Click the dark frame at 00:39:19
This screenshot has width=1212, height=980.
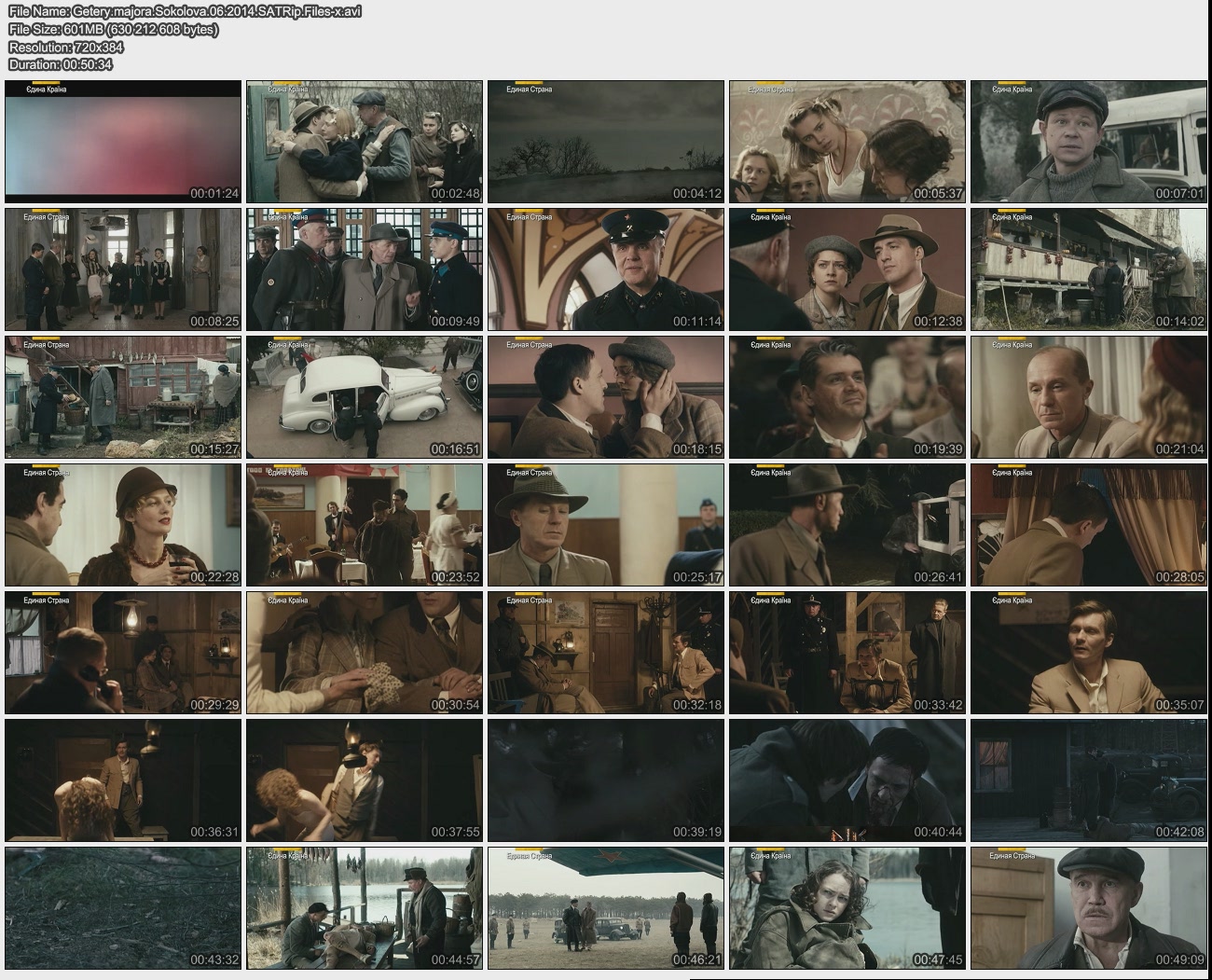pyautogui.click(x=606, y=780)
